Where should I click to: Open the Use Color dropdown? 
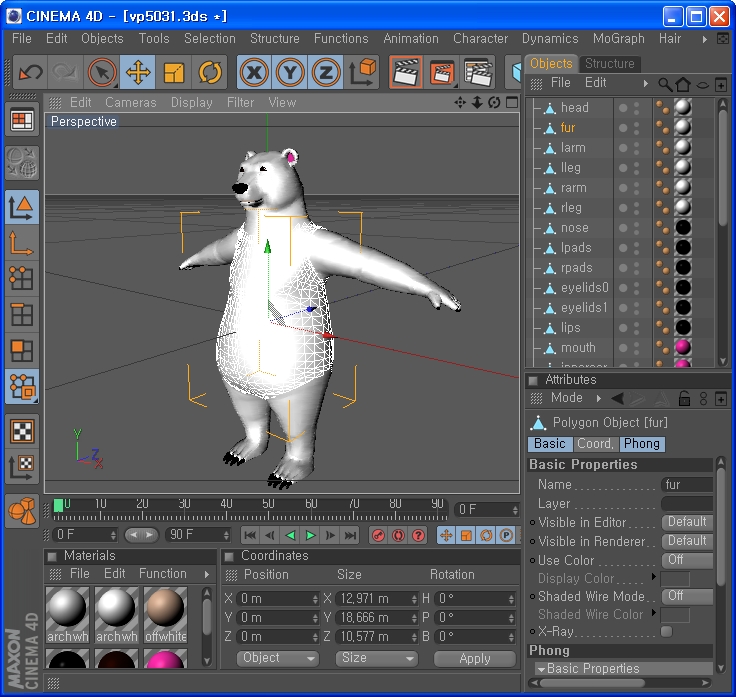tap(687, 560)
